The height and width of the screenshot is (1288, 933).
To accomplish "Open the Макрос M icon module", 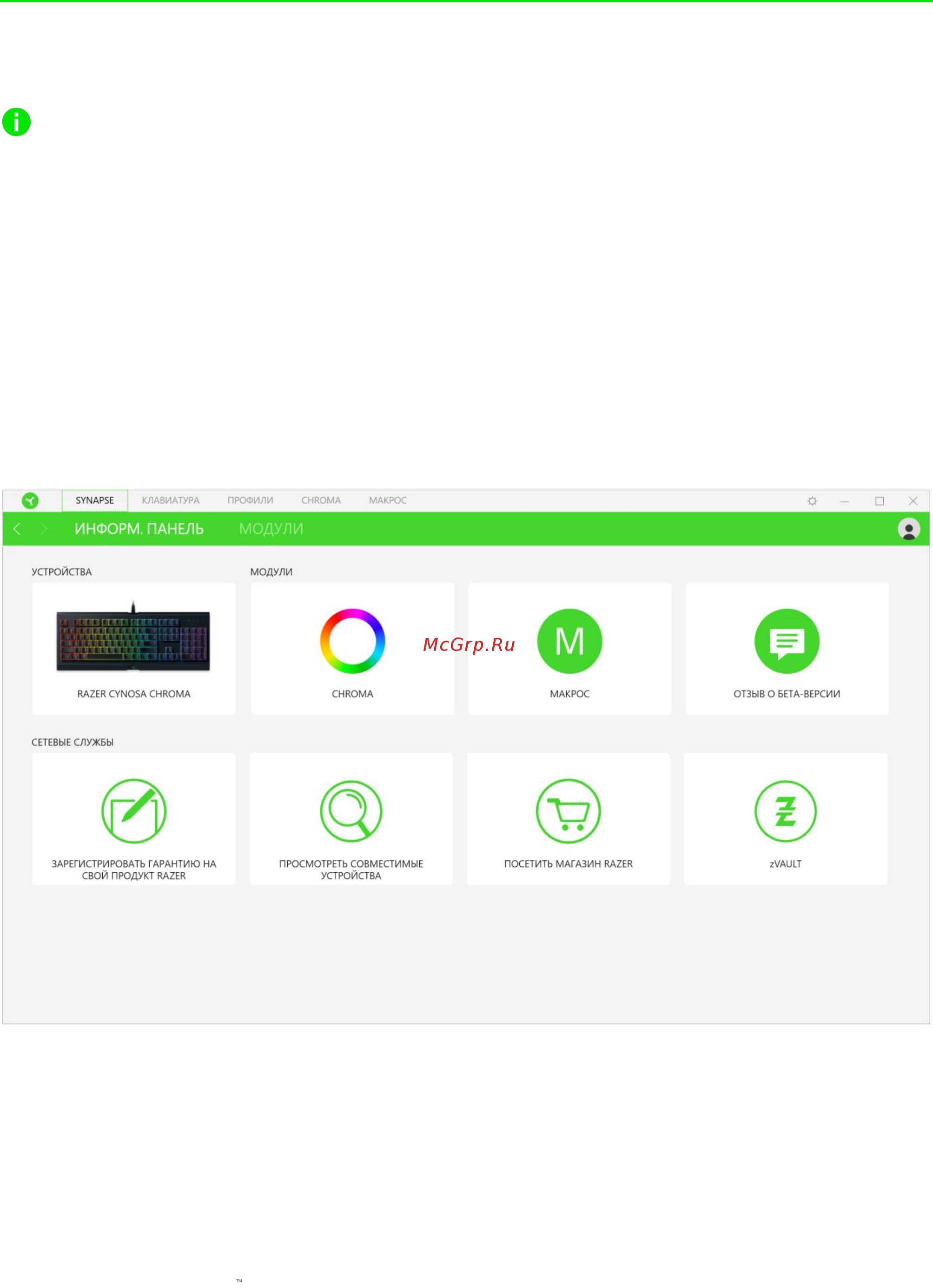I will tap(569, 641).
